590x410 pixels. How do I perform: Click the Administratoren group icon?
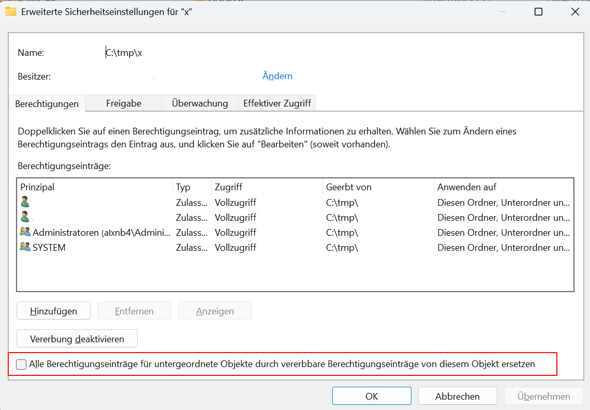25,232
